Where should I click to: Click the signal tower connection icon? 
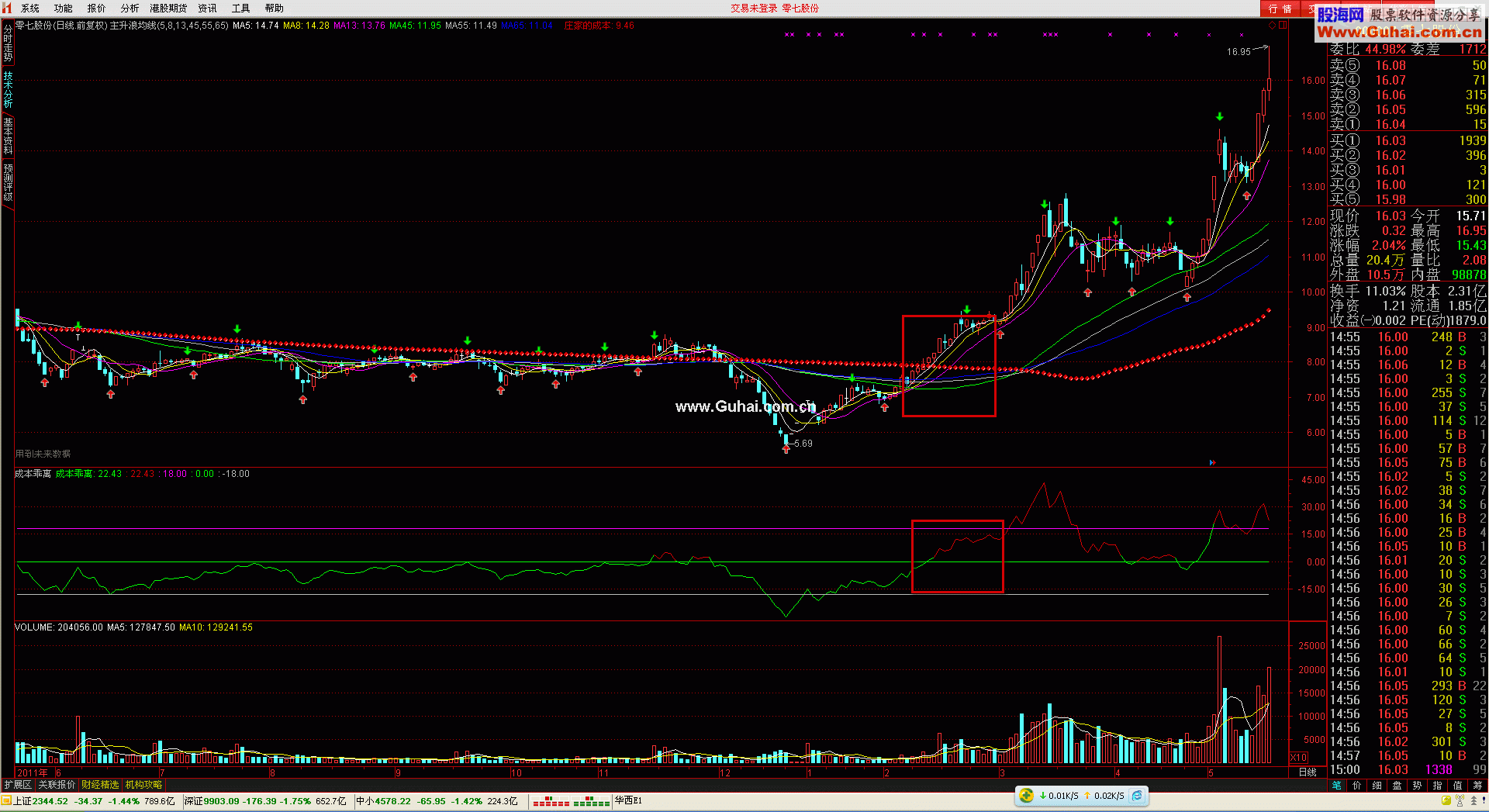coord(1460,801)
